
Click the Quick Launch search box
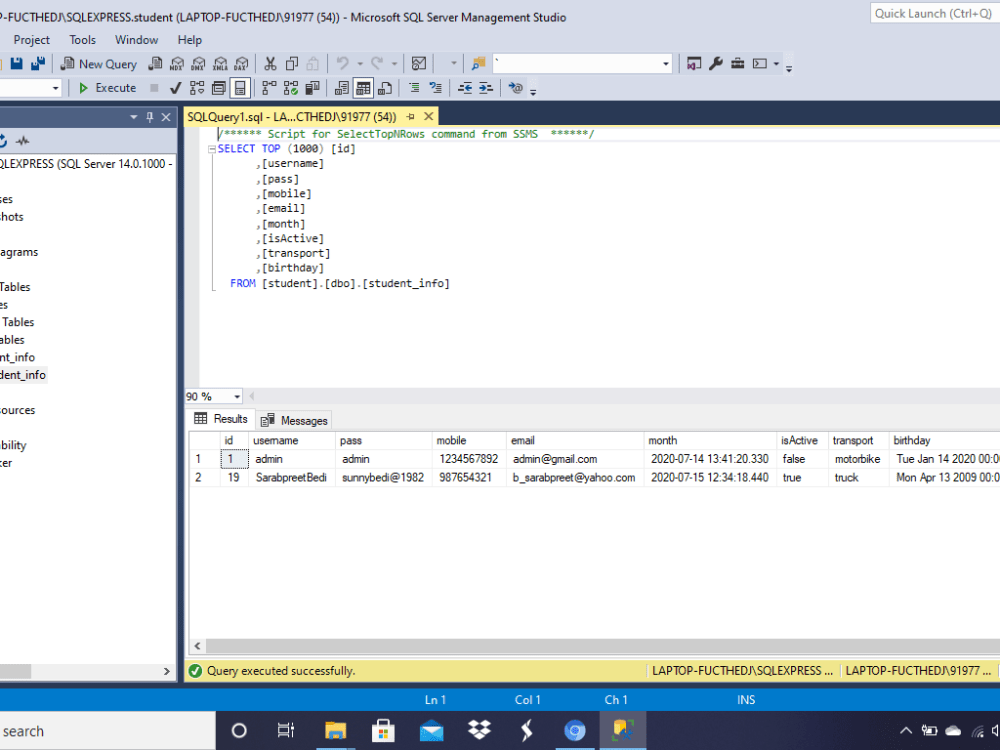[932, 13]
